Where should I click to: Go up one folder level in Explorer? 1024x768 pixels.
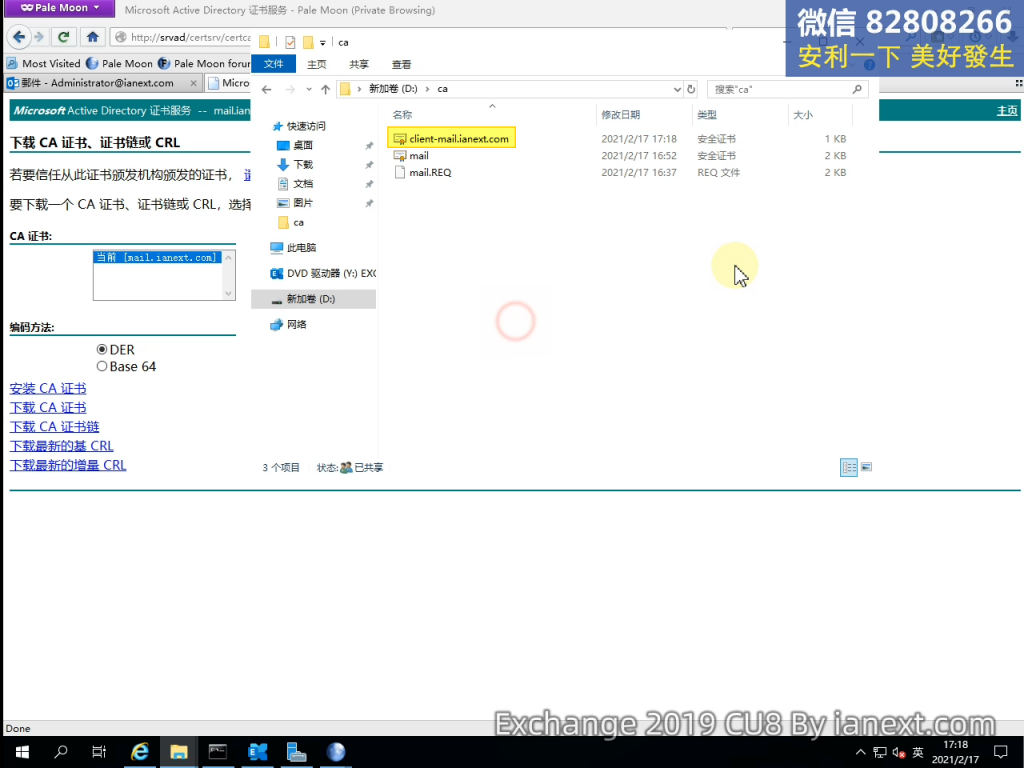tap(325, 89)
